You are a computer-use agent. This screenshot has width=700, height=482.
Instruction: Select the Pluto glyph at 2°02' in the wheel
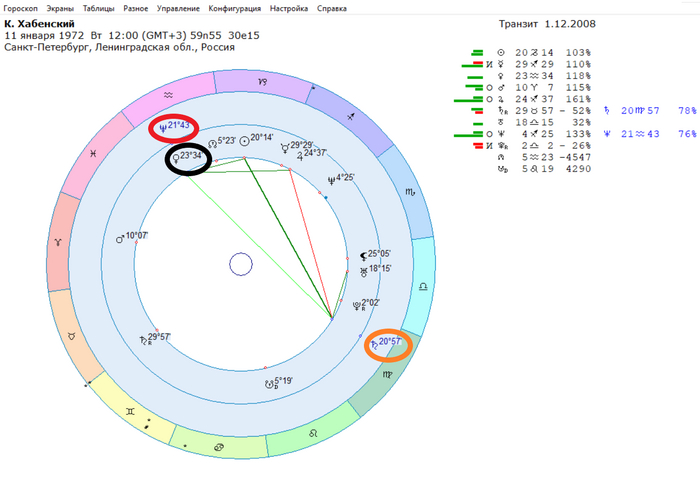pyautogui.click(x=357, y=306)
